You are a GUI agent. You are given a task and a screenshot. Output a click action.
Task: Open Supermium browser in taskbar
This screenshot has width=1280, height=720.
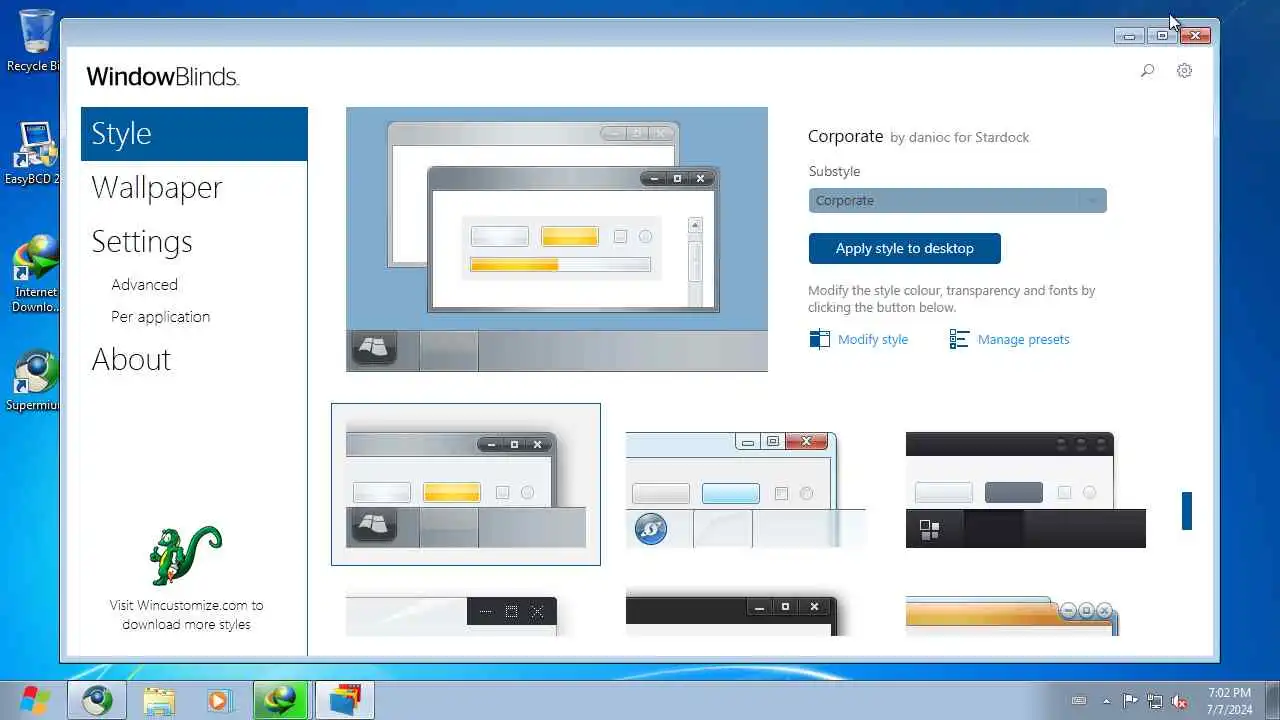97,700
